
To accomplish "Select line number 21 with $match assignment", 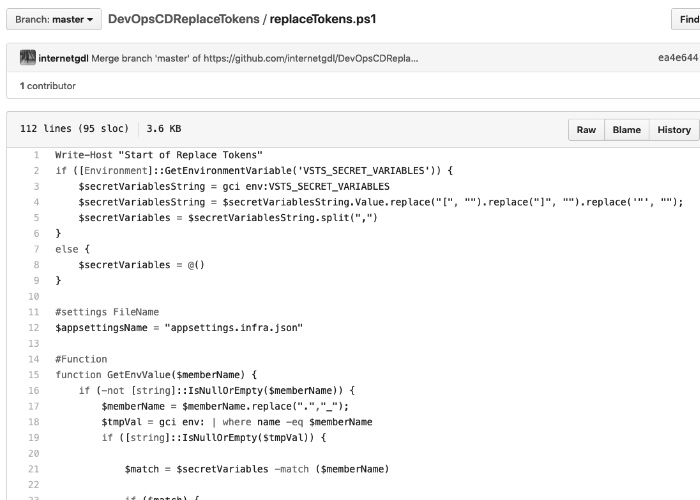I will pyautogui.click(x=33, y=468).
